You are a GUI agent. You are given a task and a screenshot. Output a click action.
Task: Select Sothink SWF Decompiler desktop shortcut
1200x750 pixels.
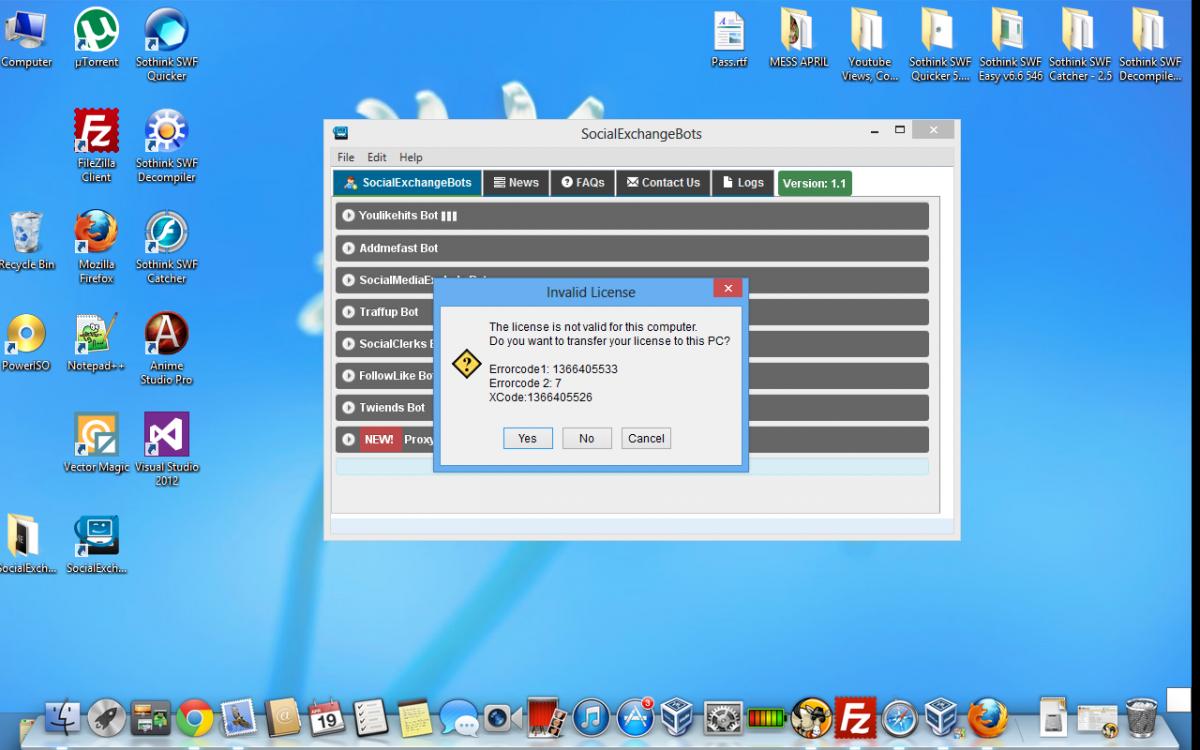[x=167, y=147]
